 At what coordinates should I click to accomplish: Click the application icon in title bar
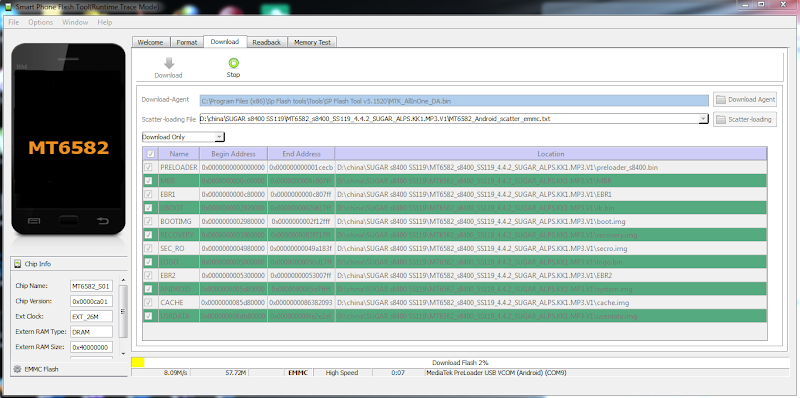(x=7, y=6)
